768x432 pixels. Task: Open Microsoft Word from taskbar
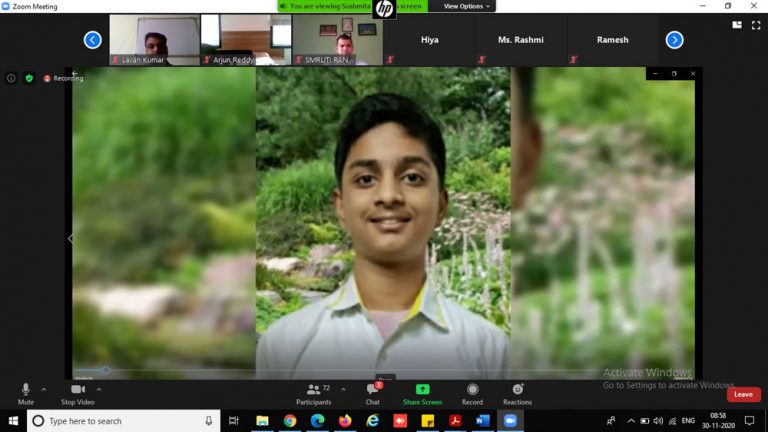(482, 421)
